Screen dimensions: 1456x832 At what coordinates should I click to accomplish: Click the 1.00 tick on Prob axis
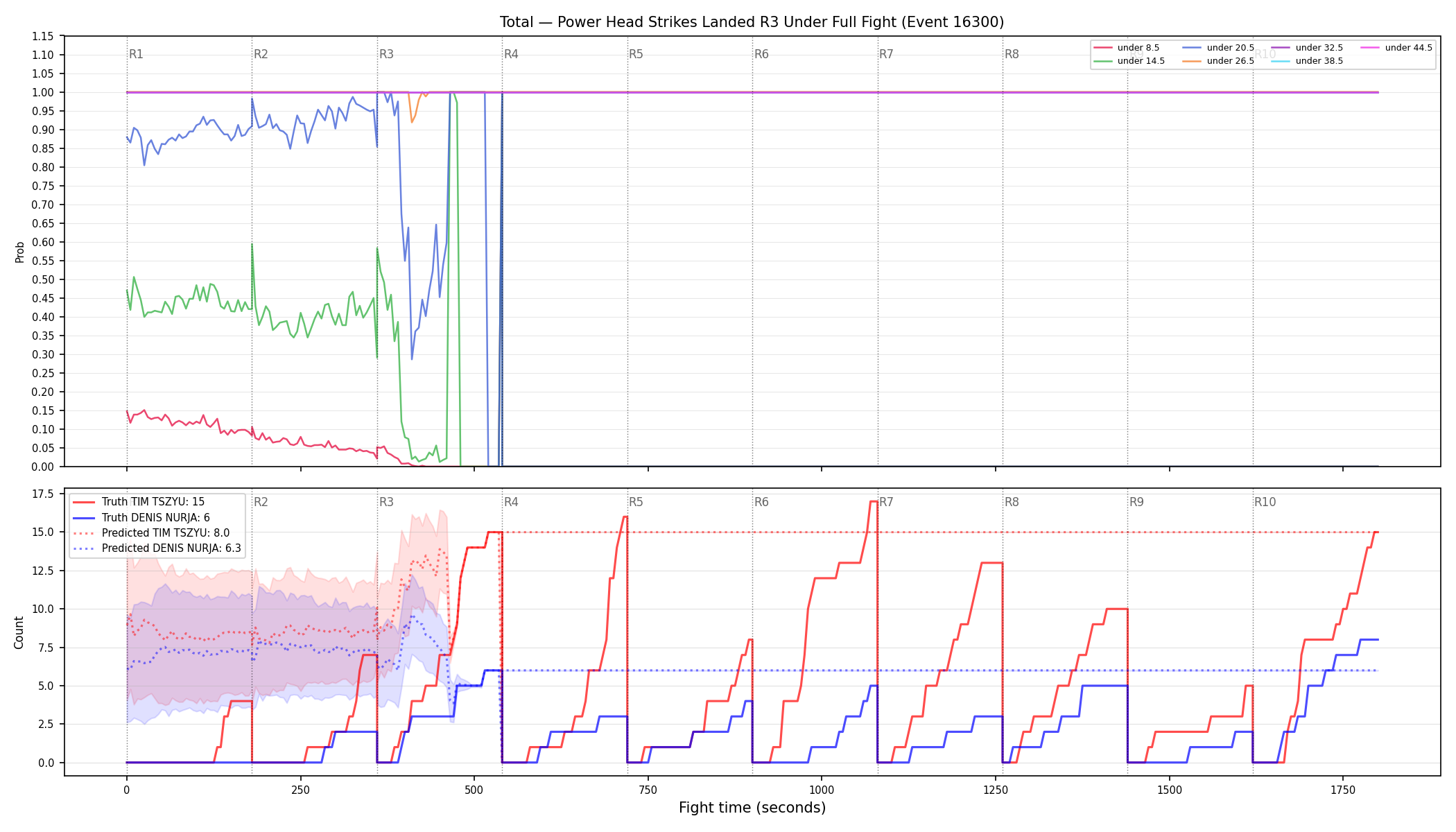tap(43, 92)
